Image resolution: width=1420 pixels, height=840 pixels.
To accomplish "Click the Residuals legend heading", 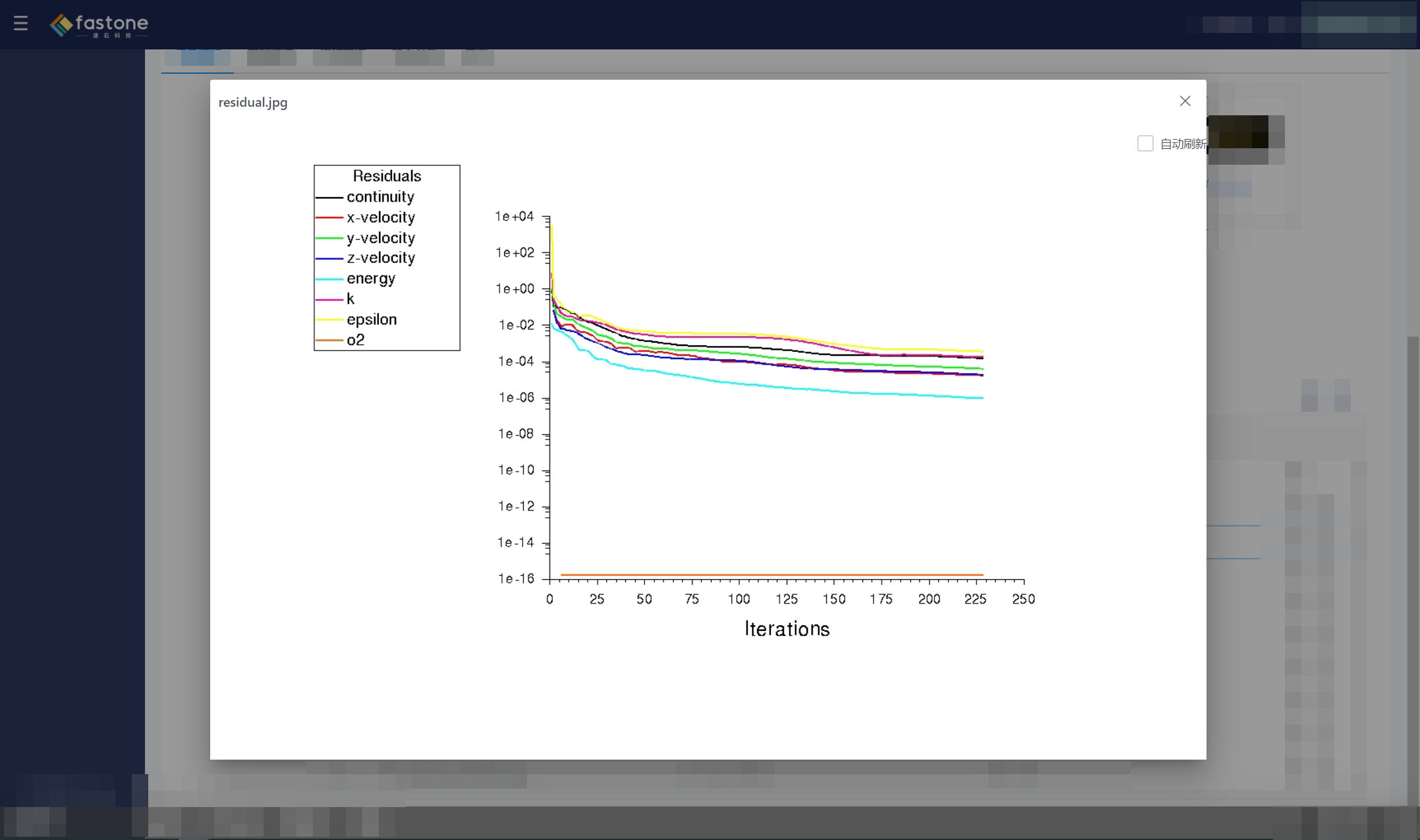I will point(387,176).
